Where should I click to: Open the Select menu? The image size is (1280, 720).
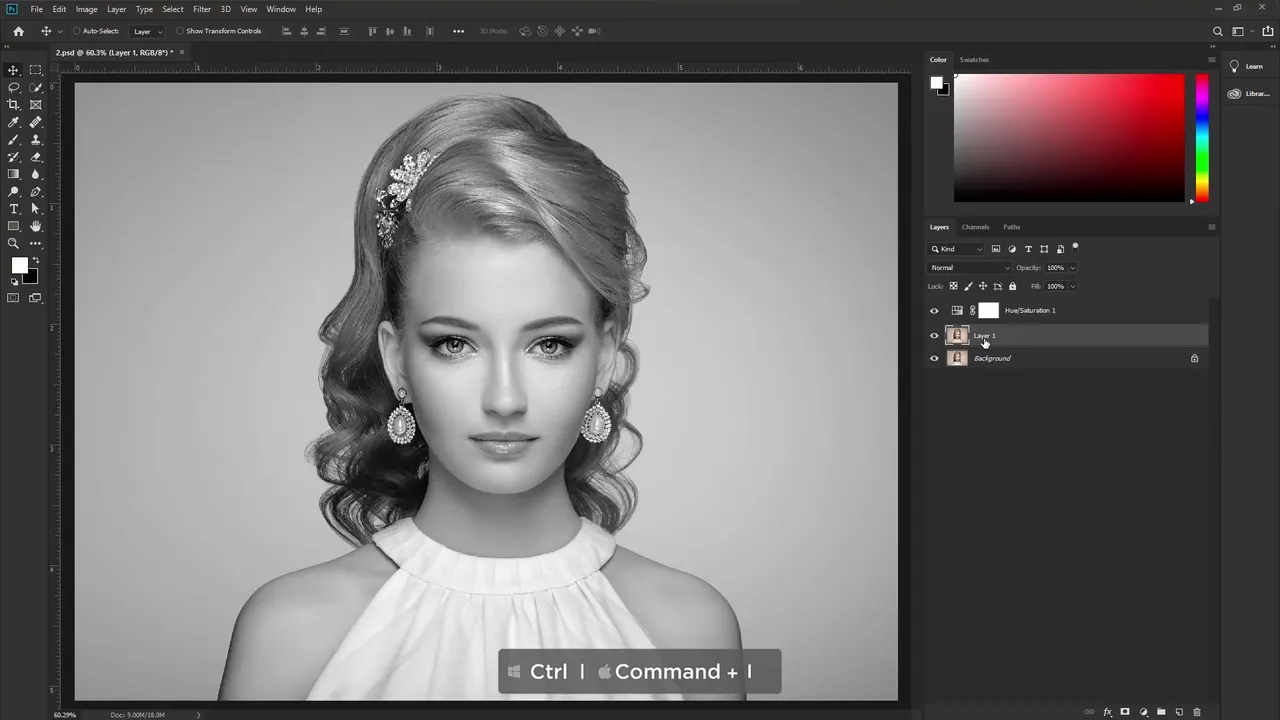(x=173, y=9)
